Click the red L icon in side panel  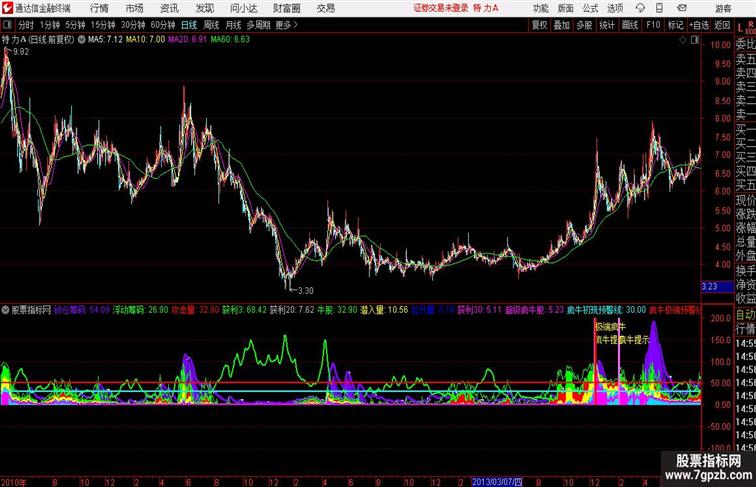point(740,28)
